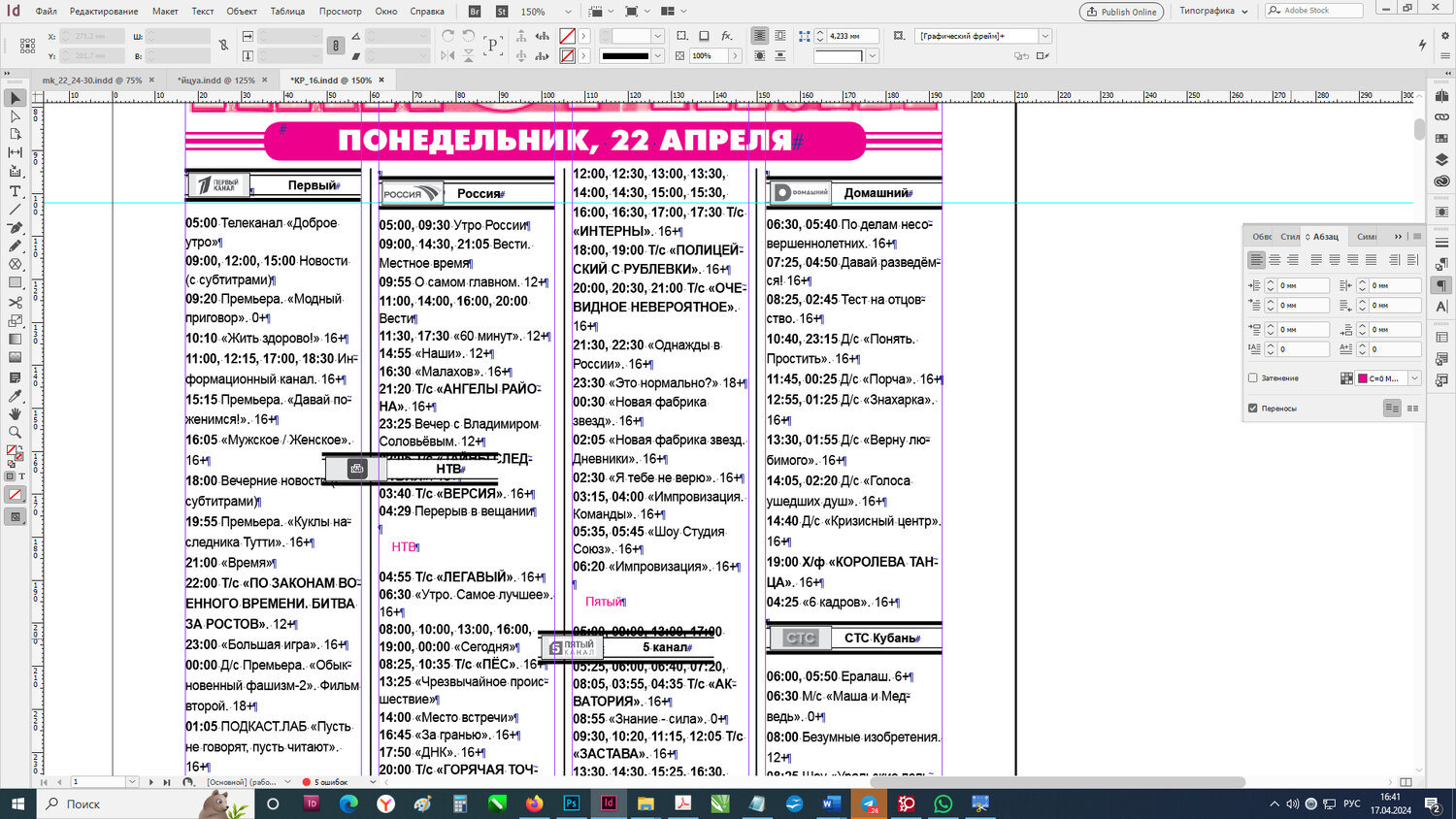Click the stroke color swatch in control bar
The height and width of the screenshot is (819, 1456).
coord(568,56)
